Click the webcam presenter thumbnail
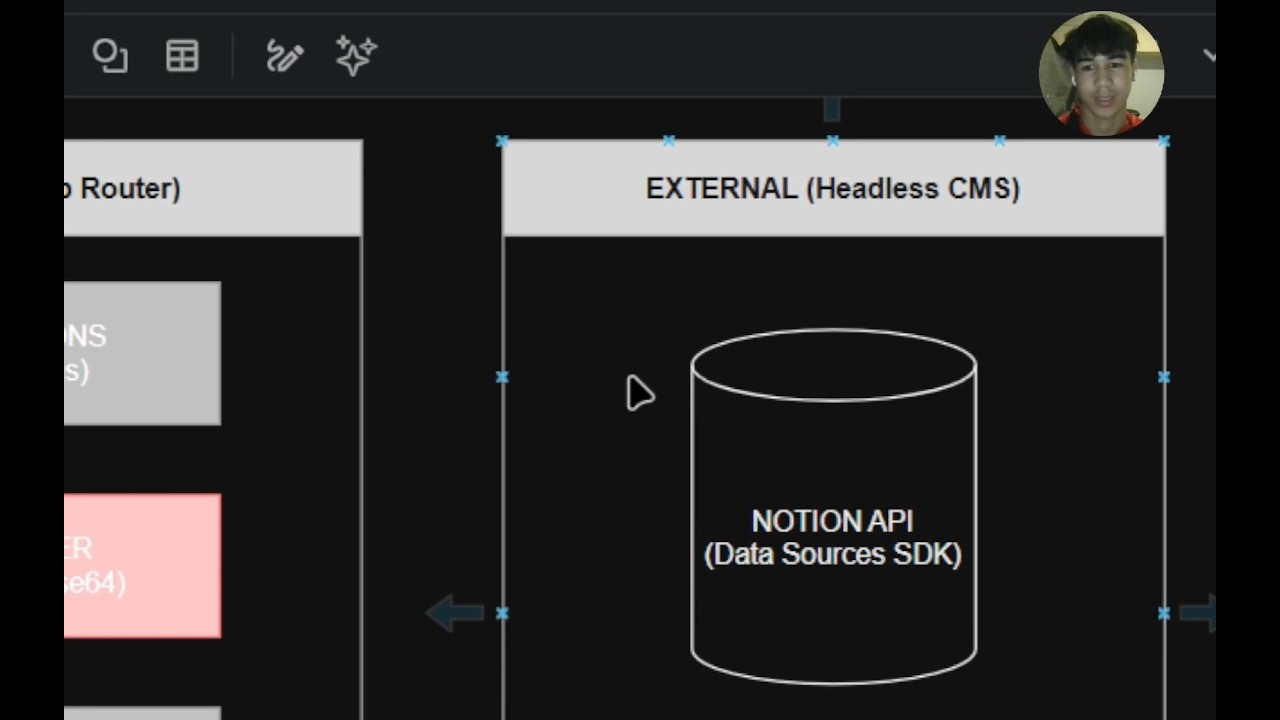The image size is (1280, 720). tap(1101, 73)
